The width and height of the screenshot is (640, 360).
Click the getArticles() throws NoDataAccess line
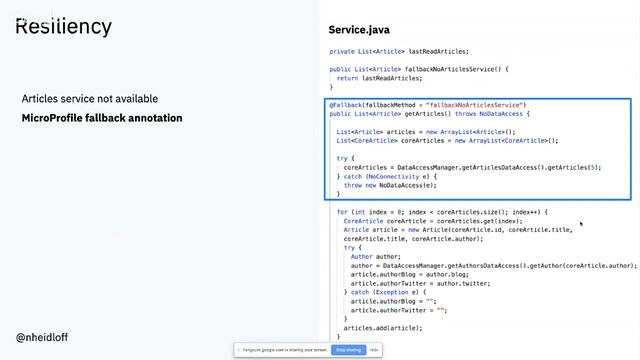[x=429, y=114]
